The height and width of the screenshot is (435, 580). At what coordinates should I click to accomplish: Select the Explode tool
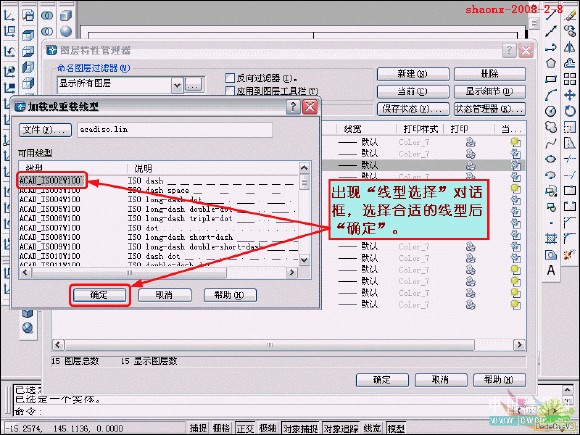570,254
